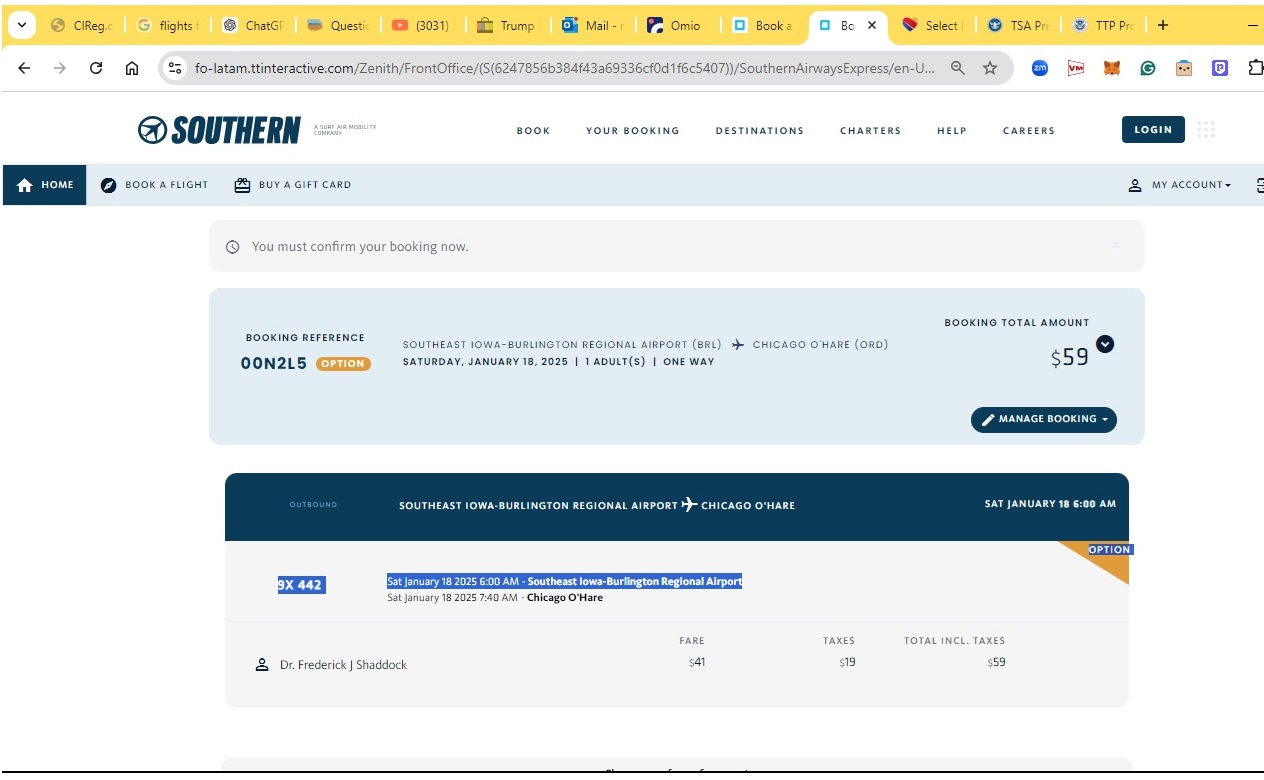Open the apps grid icon beside Login
The image size is (1264, 780).
click(1206, 130)
